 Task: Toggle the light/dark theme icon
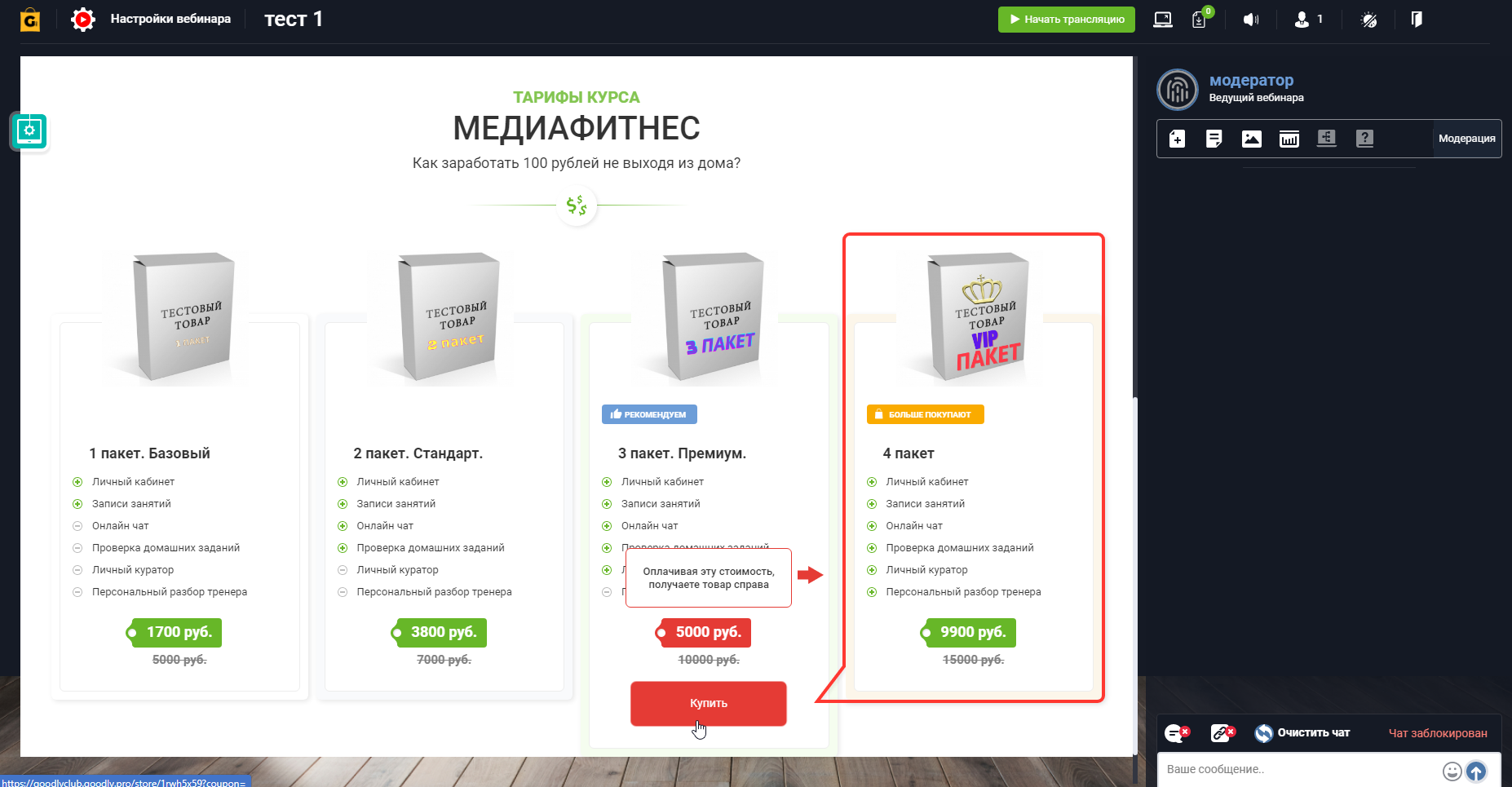pyautogui.click(x=1369, y=20)
